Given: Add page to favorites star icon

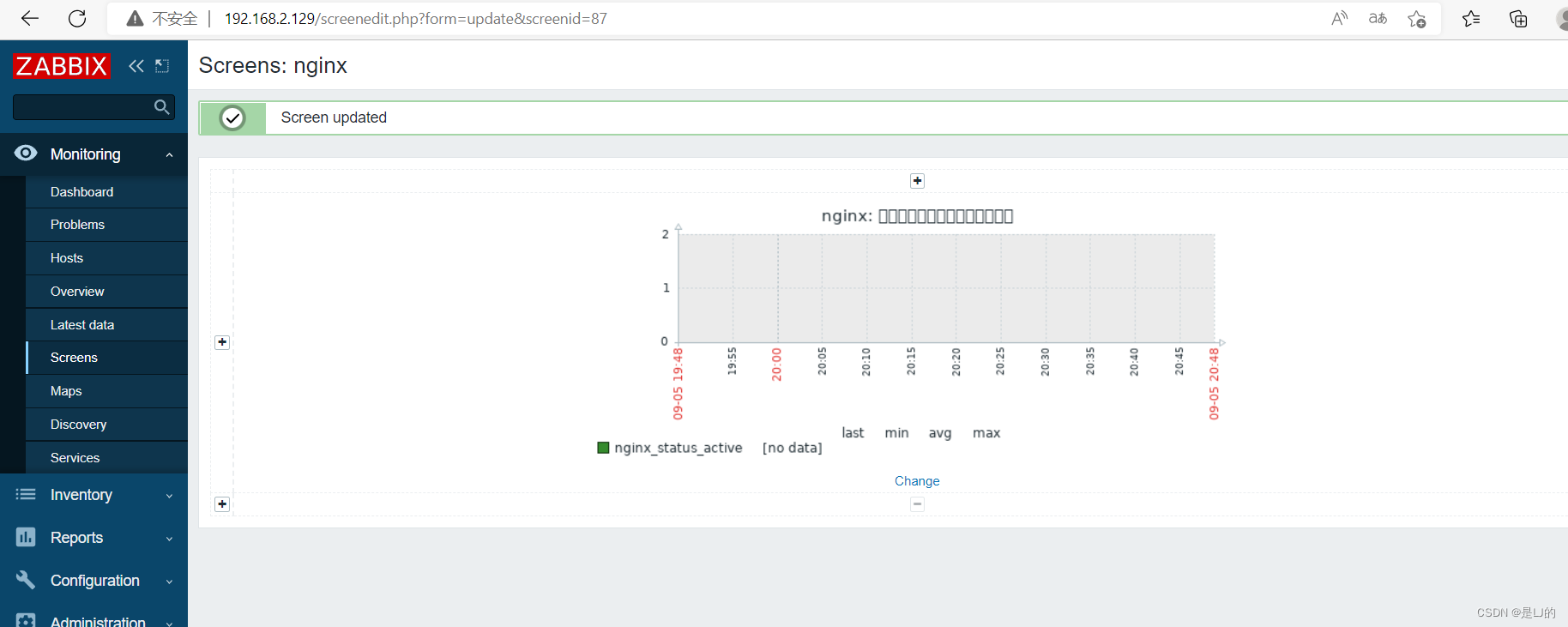Looking at the screenshot, I should pyautogui.click(x=1417, y=19).
